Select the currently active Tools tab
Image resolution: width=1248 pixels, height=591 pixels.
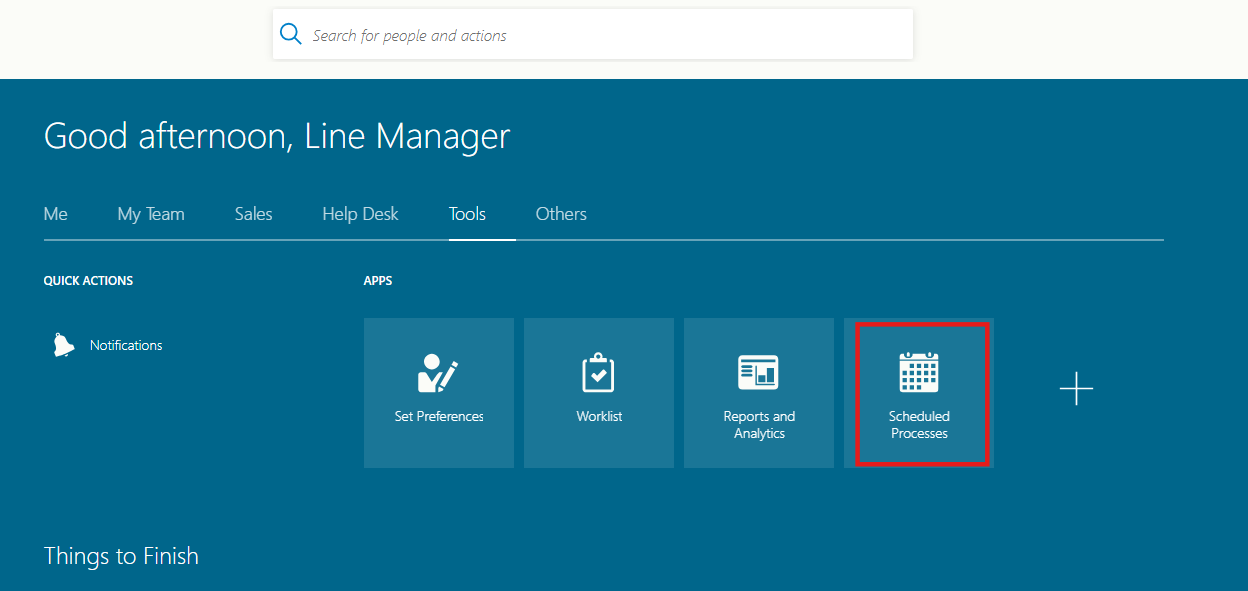(x=467, y=213)
